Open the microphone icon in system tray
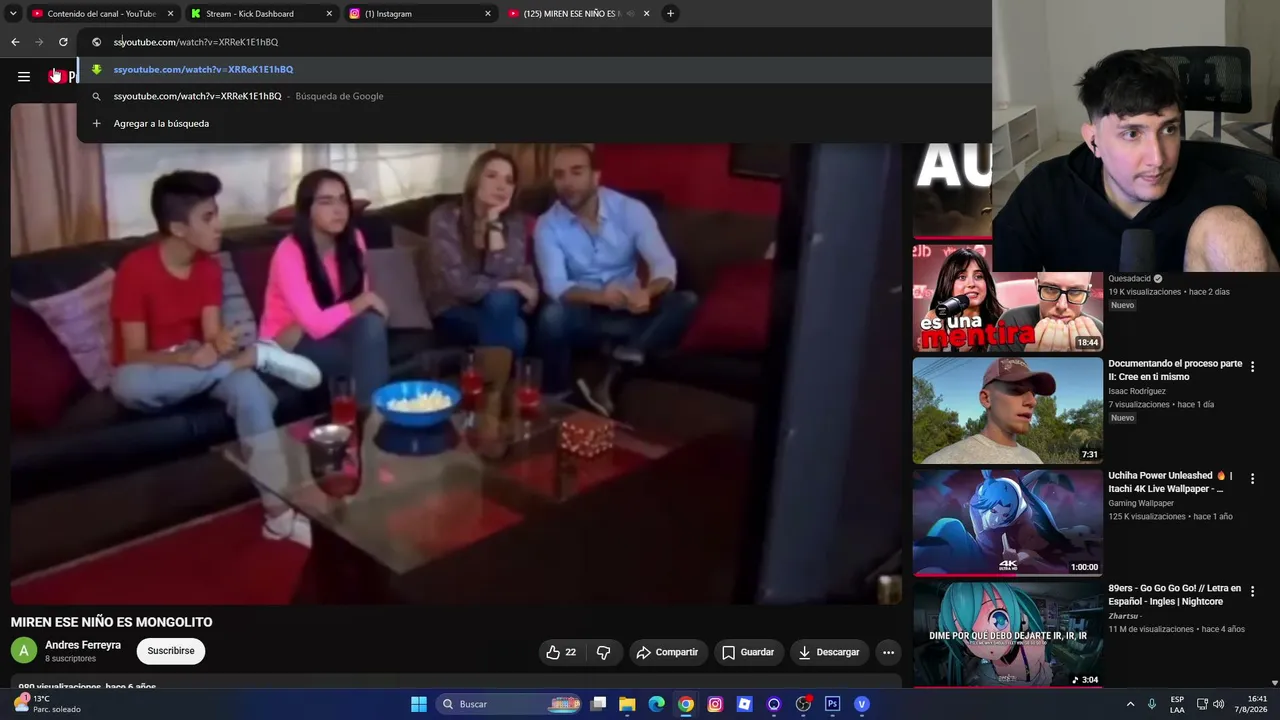Image resolution: width=1280 pixels, height=720 pixels. coord(1152,704)
